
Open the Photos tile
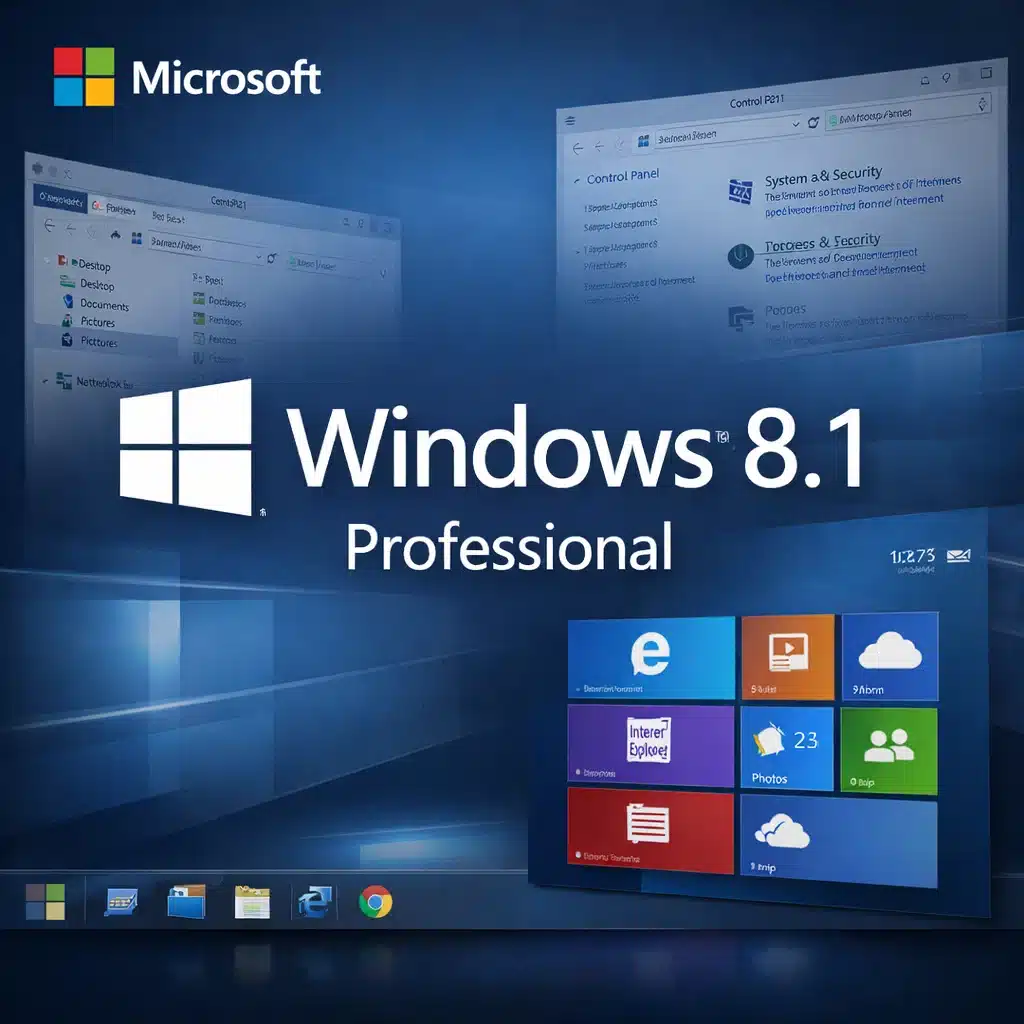pyautogui.click(x=788, y=747)
